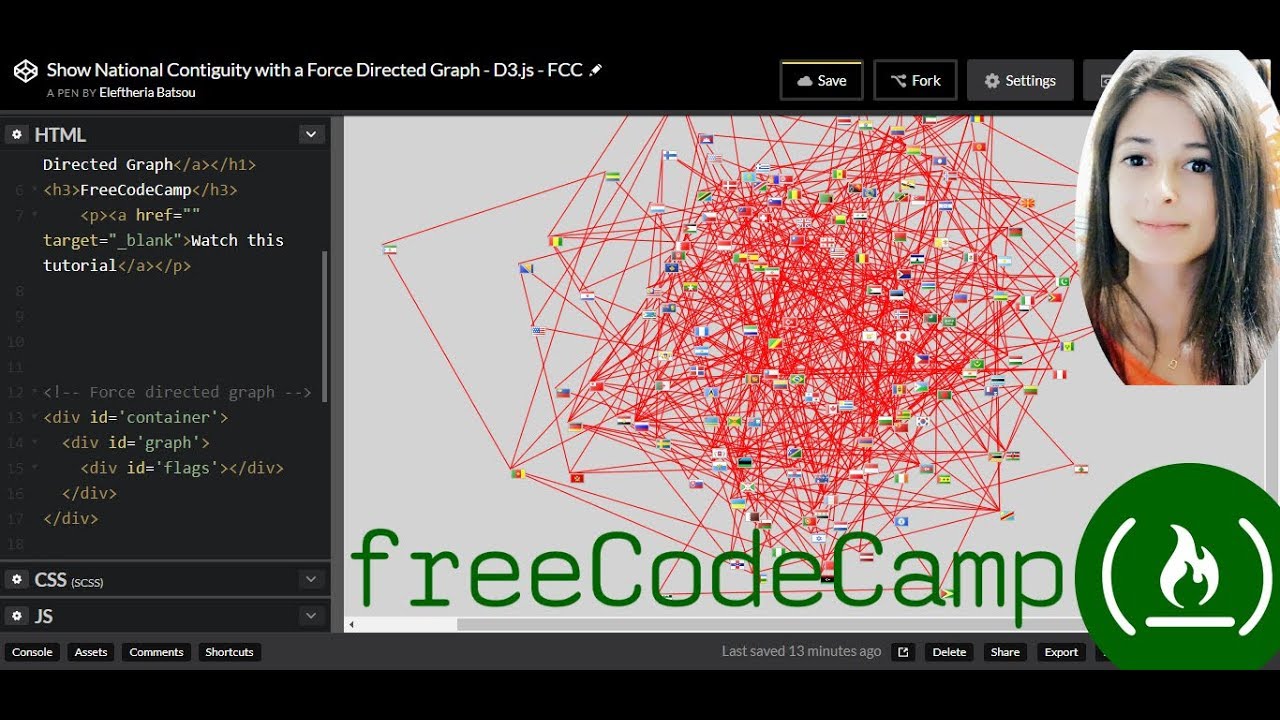Collapse code fold arrow at line 12
The image size is (1280, 720).
(35, 392)
